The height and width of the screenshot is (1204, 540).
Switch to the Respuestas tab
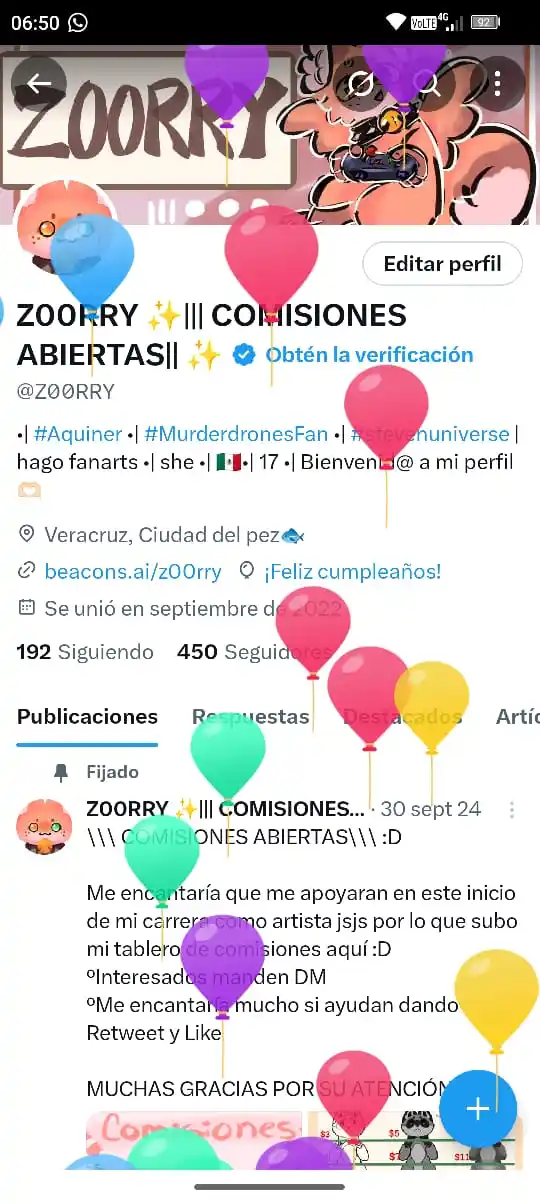pos(251,716)
